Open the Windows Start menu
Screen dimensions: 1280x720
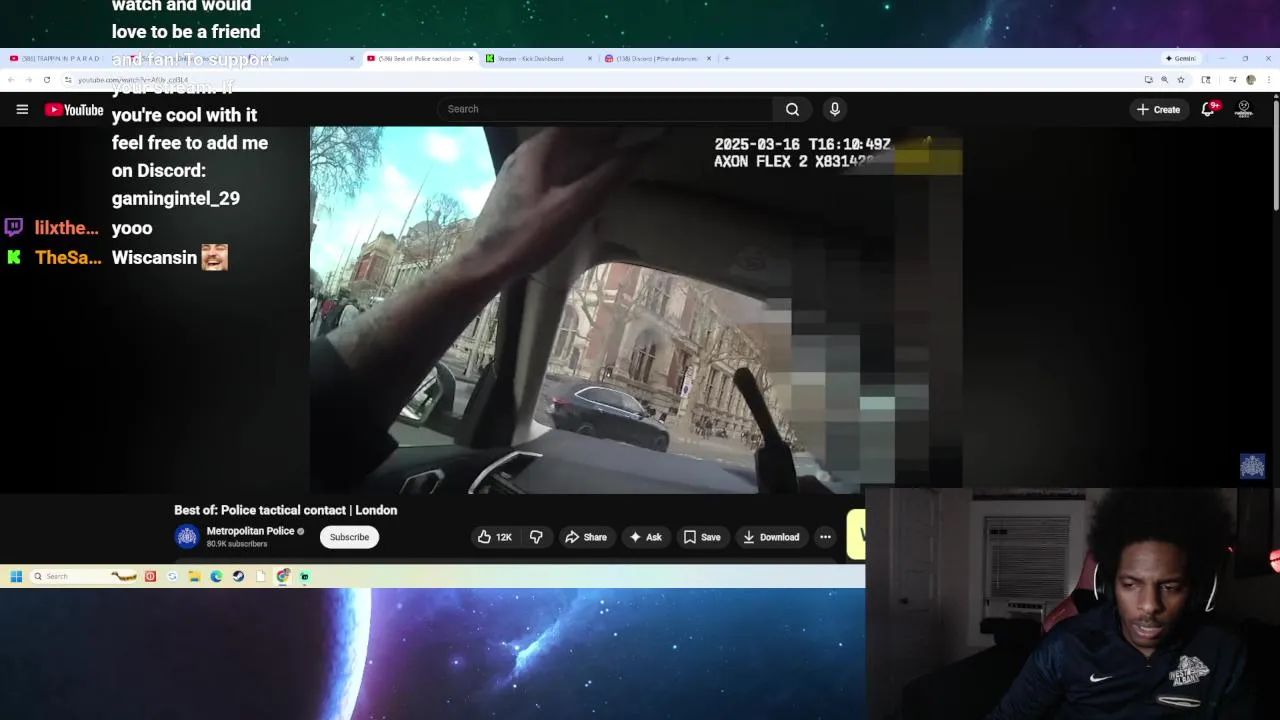click(x=16, y=576)
